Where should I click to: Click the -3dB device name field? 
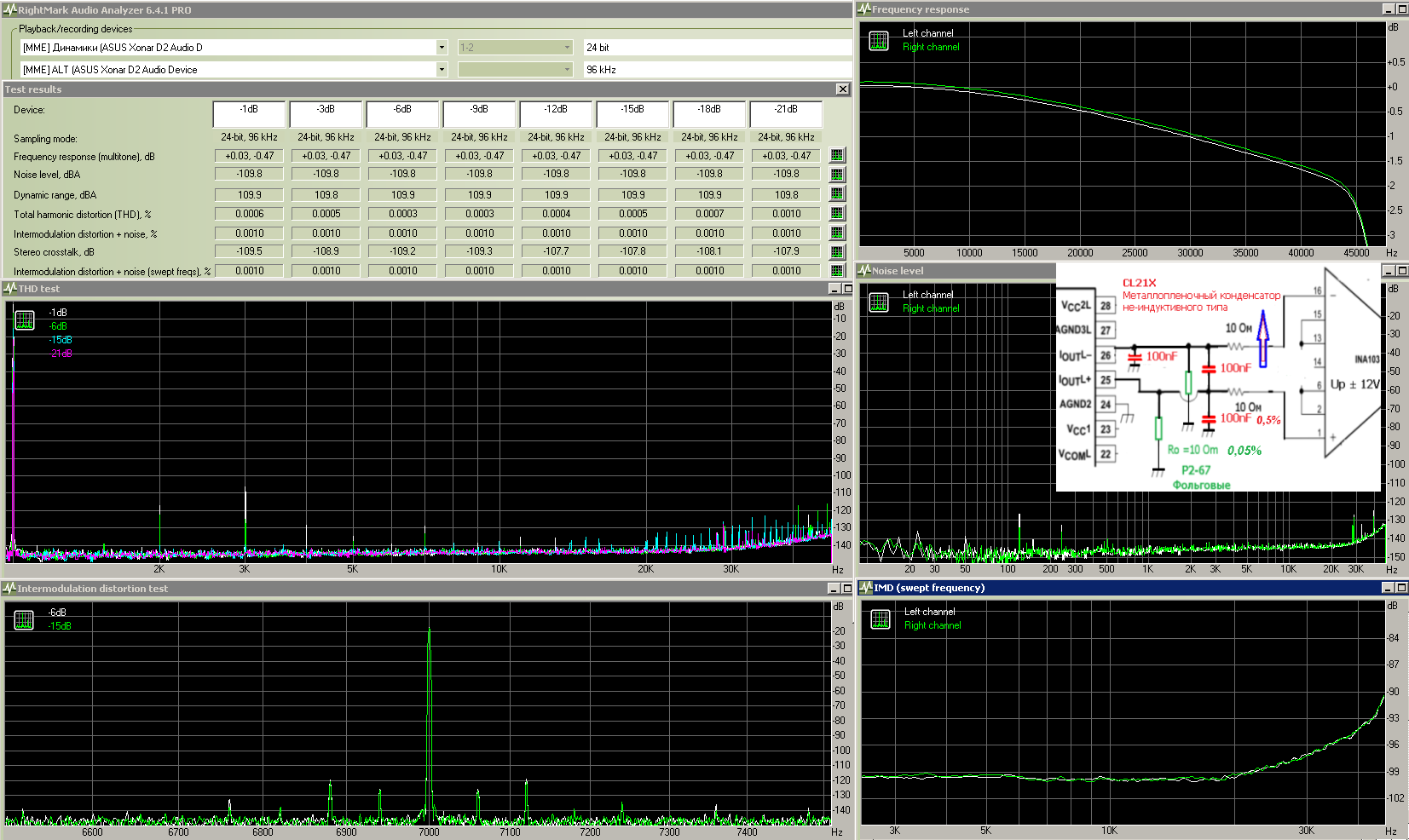click(326, 113)
